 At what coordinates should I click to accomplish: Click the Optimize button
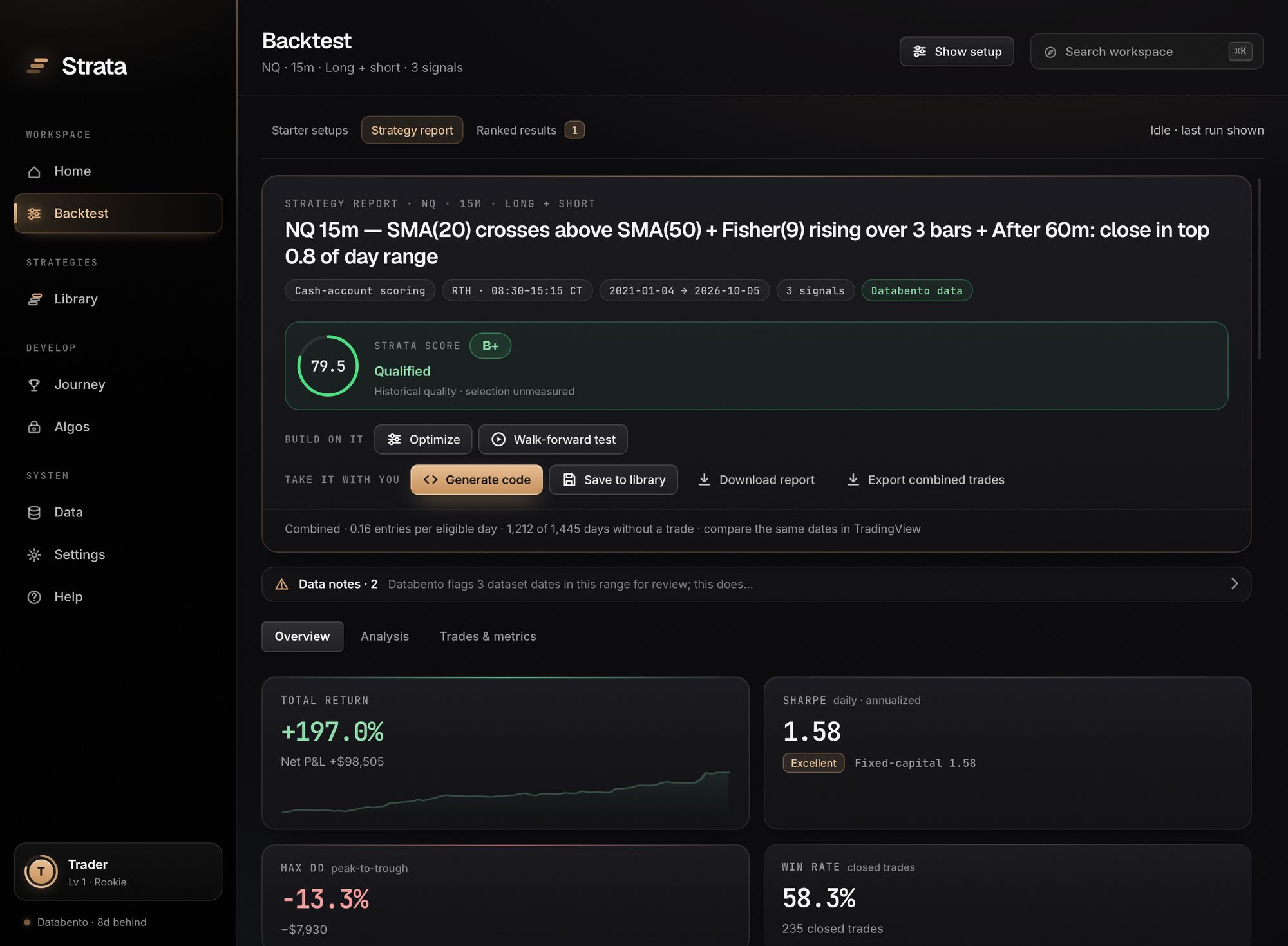(423, 439)
